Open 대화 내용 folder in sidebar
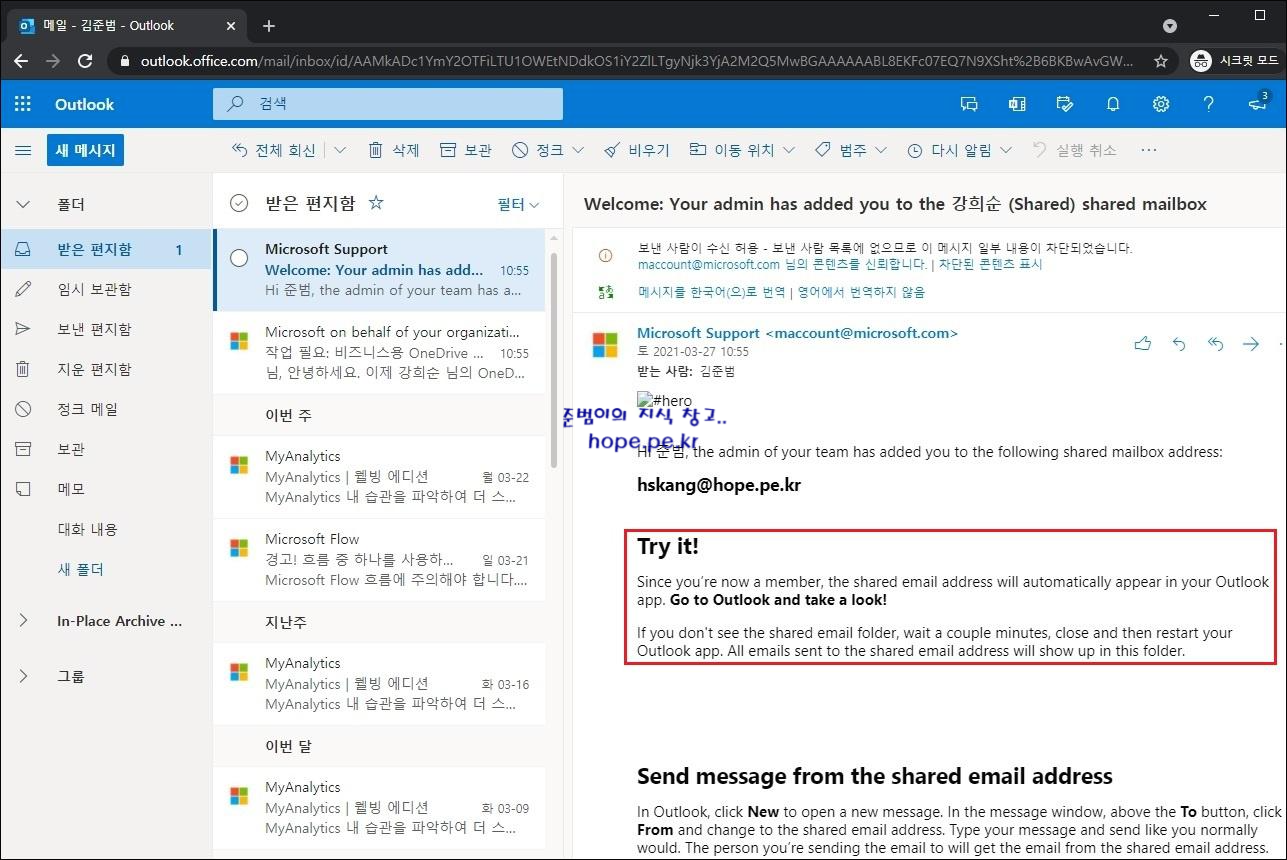 click(106, 530)
